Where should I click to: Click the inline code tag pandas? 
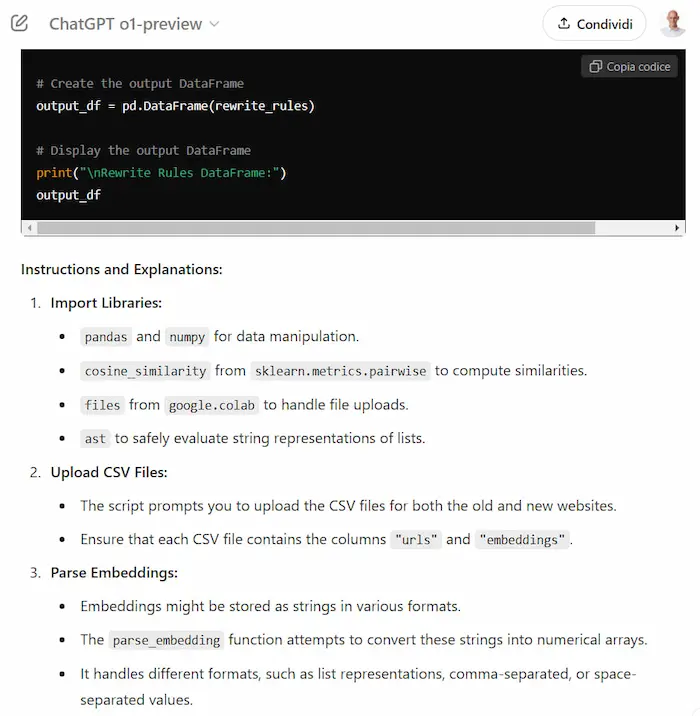(106, 337)
